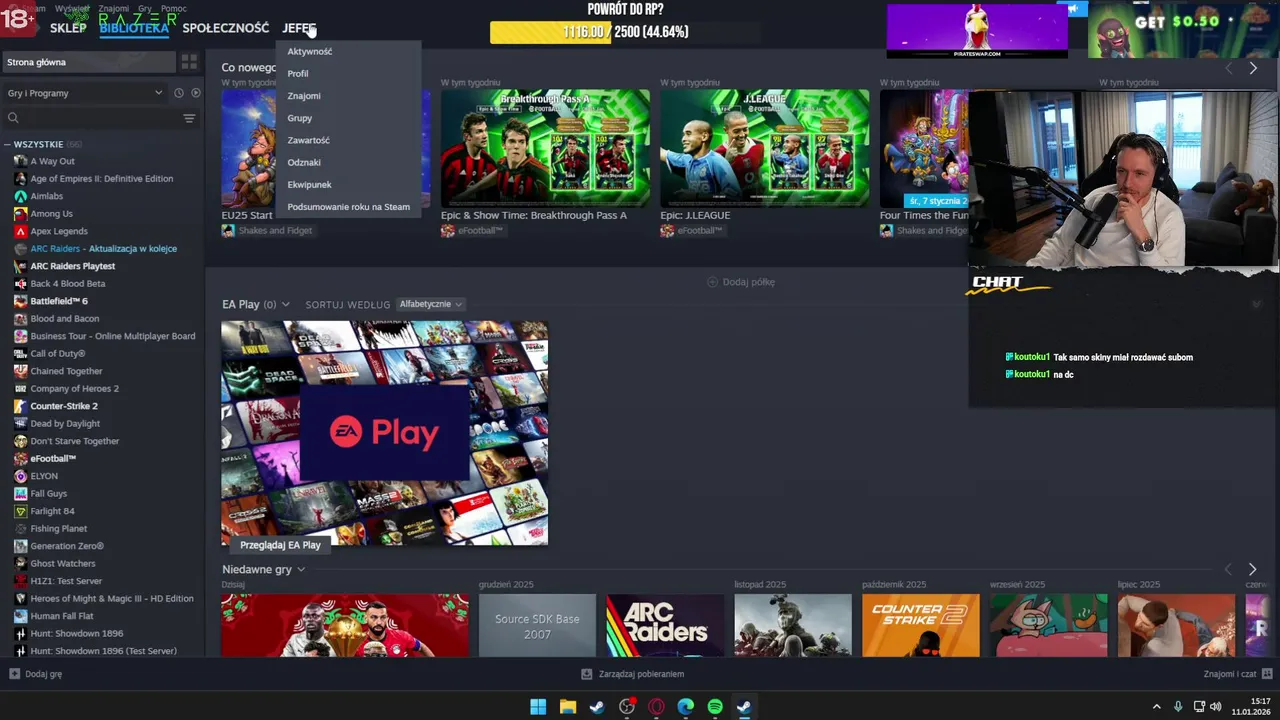
Task: Click Przeglądaj EA Play button
Action: coord(280,545)
